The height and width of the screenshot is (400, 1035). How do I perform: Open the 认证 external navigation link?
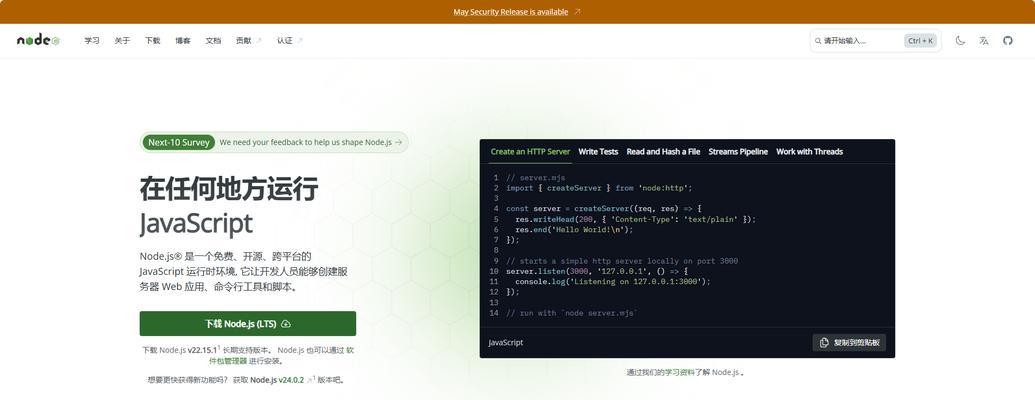point(289,41)
